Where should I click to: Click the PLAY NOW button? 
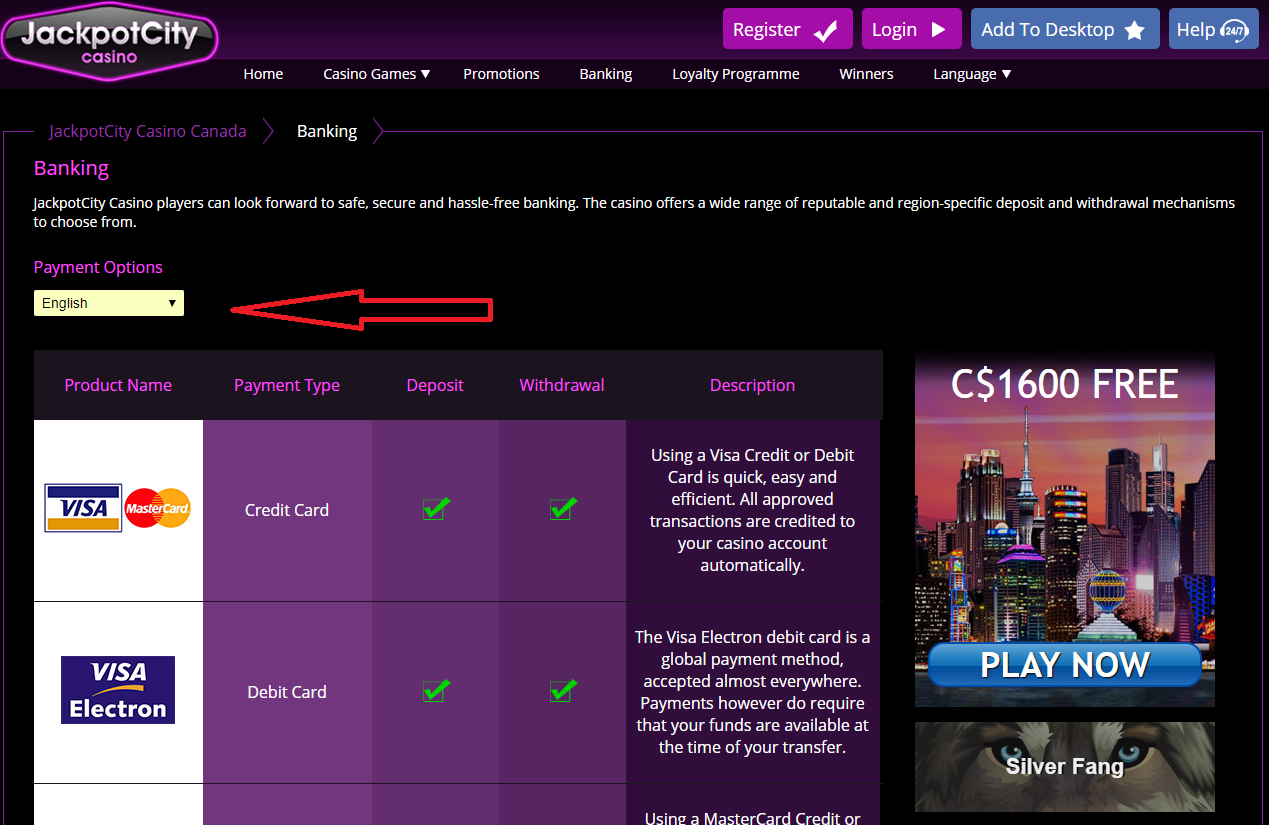[1065, 665]
